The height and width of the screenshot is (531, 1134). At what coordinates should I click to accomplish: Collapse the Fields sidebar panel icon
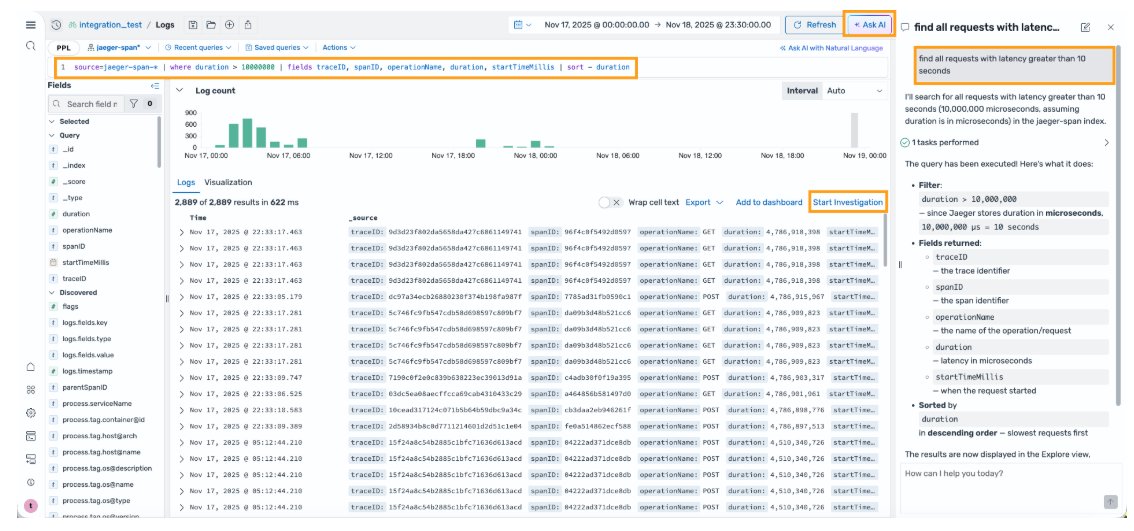(154, 85)
